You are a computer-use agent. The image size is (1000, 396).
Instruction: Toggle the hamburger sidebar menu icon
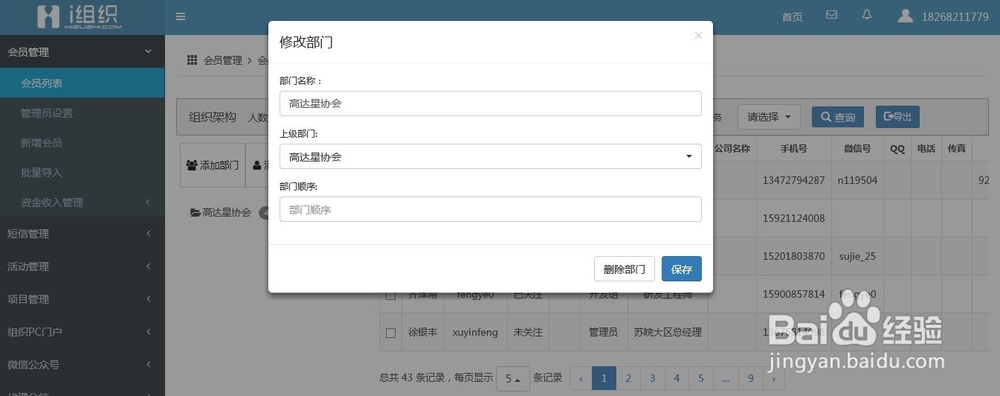pyautogui.click(x=180, y=17)
